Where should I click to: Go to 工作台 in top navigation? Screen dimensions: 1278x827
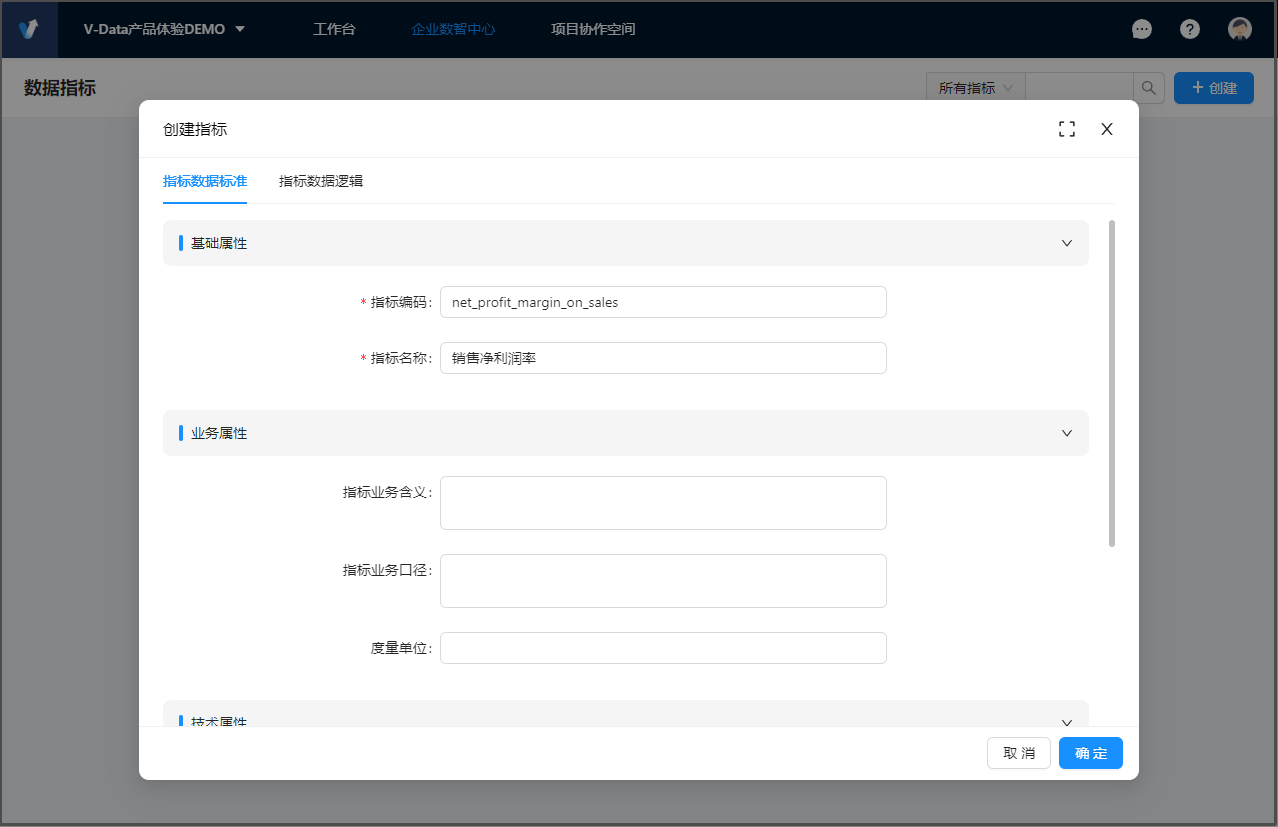[x=334, y=29]
